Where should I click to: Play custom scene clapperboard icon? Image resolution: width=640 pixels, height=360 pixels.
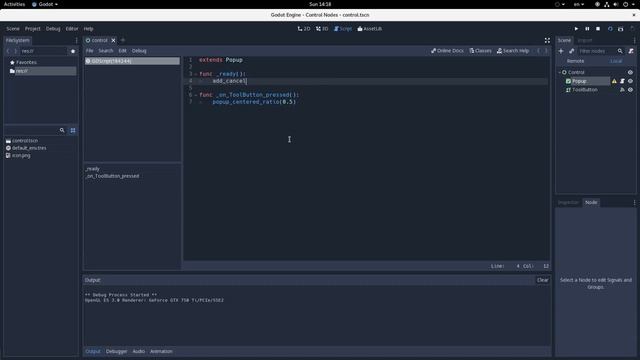pos(620,29)
